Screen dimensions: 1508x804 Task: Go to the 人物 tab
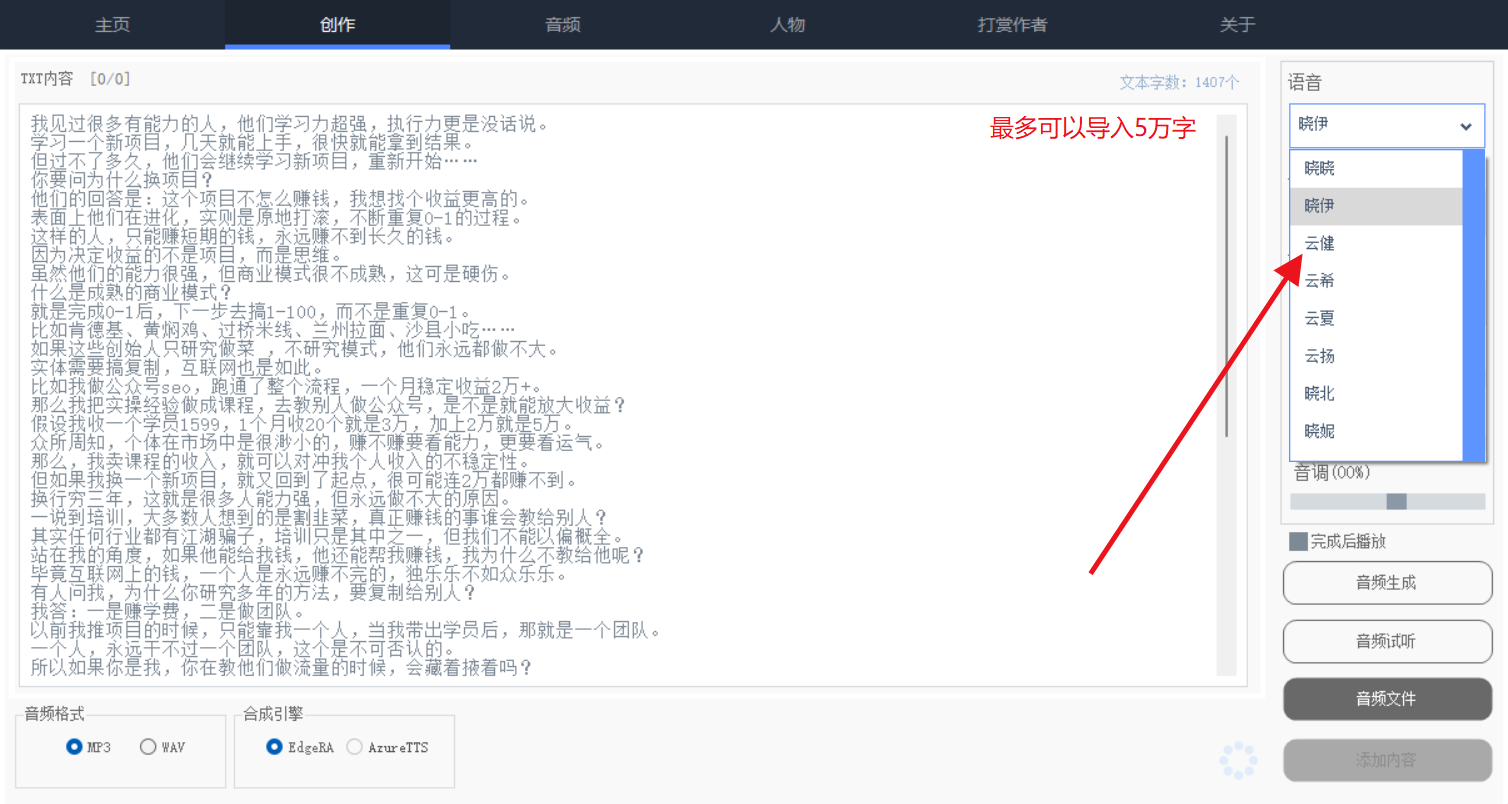click(787, 25)
